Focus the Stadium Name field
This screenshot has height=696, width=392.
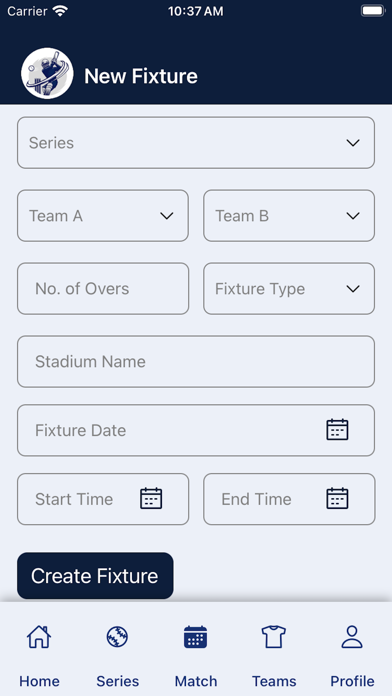(196, 361)
